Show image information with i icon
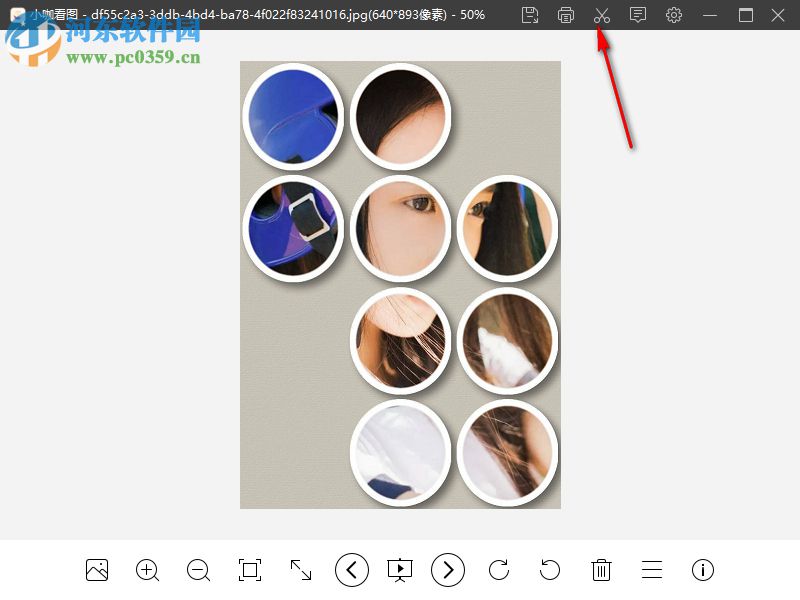 coord(703,570)
